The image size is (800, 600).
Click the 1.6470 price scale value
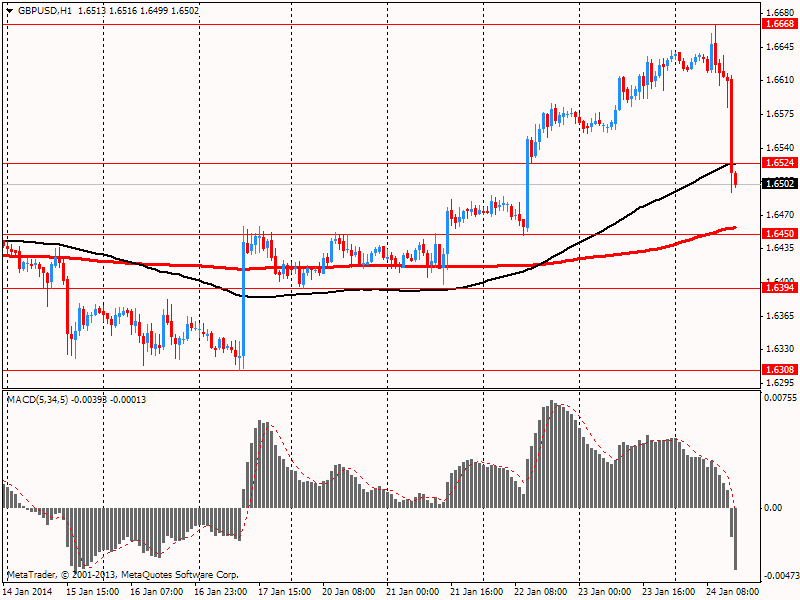click(781, 215)
